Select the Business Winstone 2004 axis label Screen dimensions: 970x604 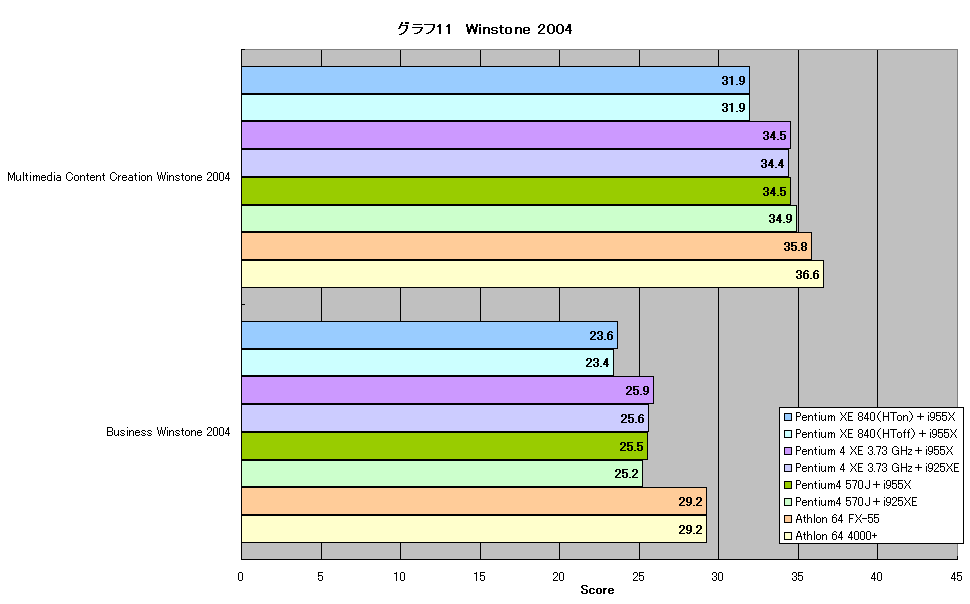pyautogui.click(x=168, y=432)
